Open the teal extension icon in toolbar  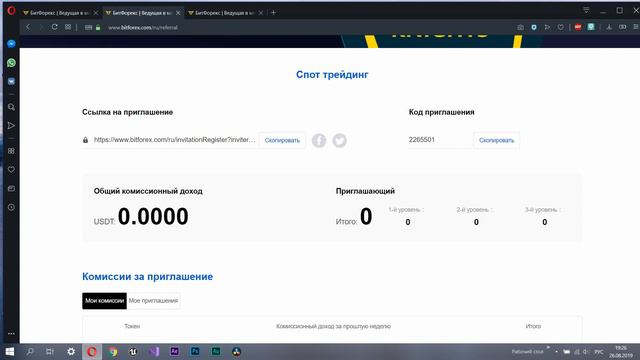(x=591, y=27)
